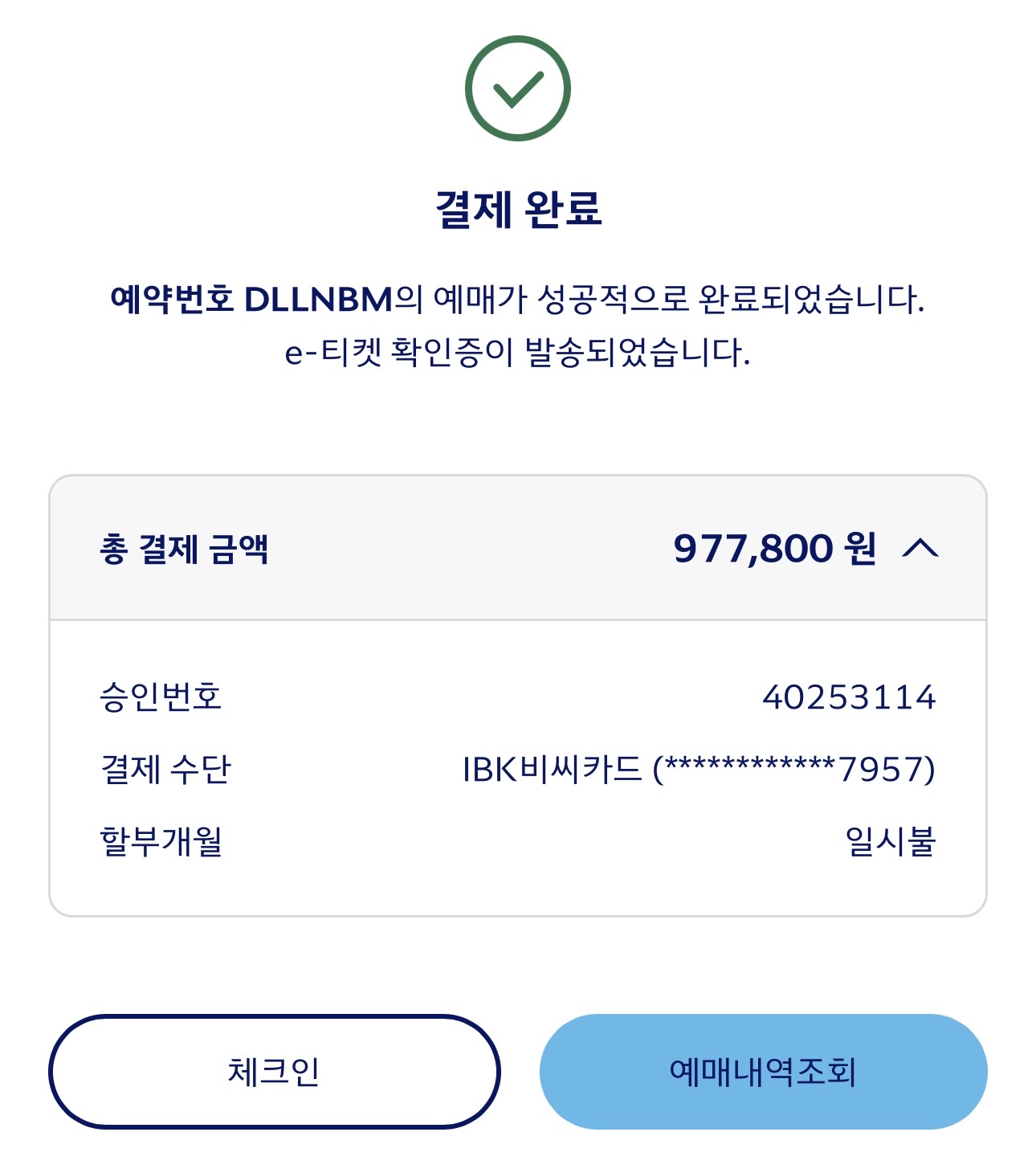Select approval number 40253114
This screenshot has width=1036, height=1173.
click(x=849, y=697)
